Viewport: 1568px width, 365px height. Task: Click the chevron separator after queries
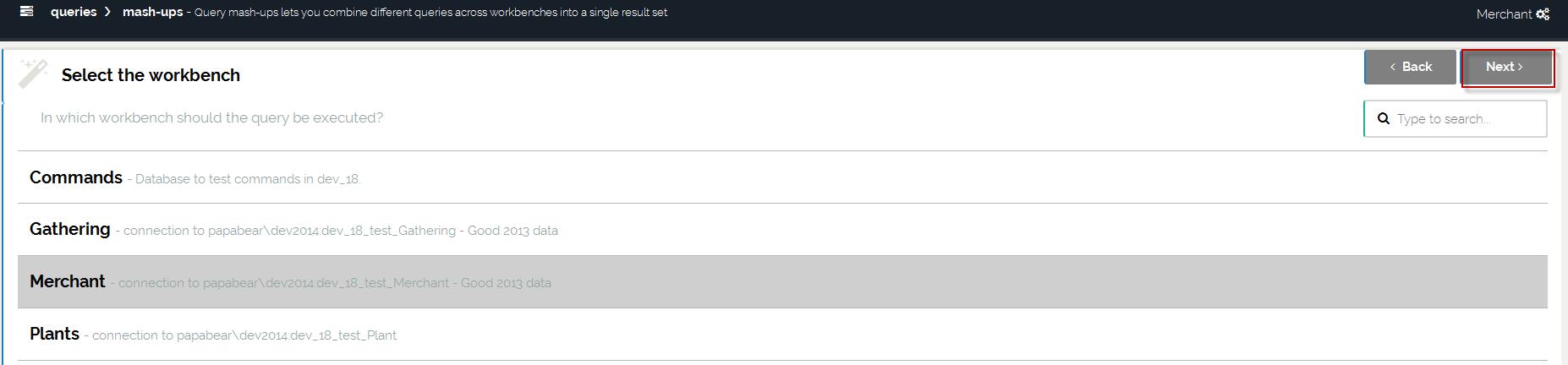(108, 12)
